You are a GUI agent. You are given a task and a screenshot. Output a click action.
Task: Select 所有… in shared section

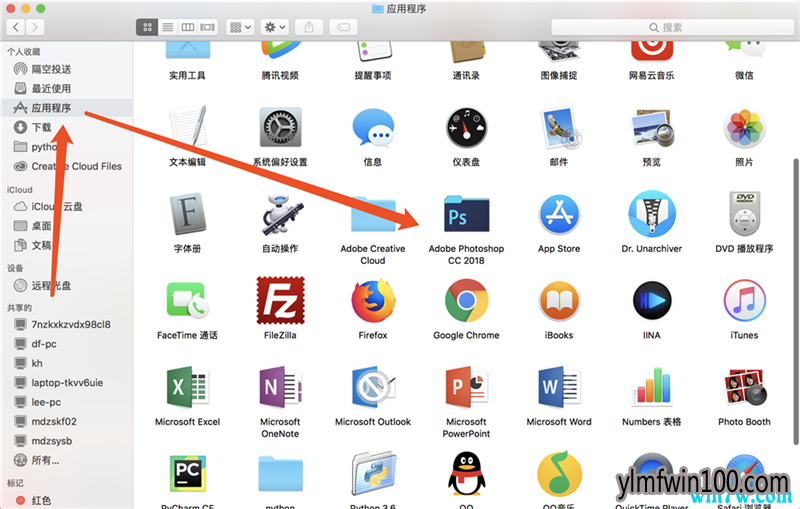pyautogui.click(x=67, y=460)
